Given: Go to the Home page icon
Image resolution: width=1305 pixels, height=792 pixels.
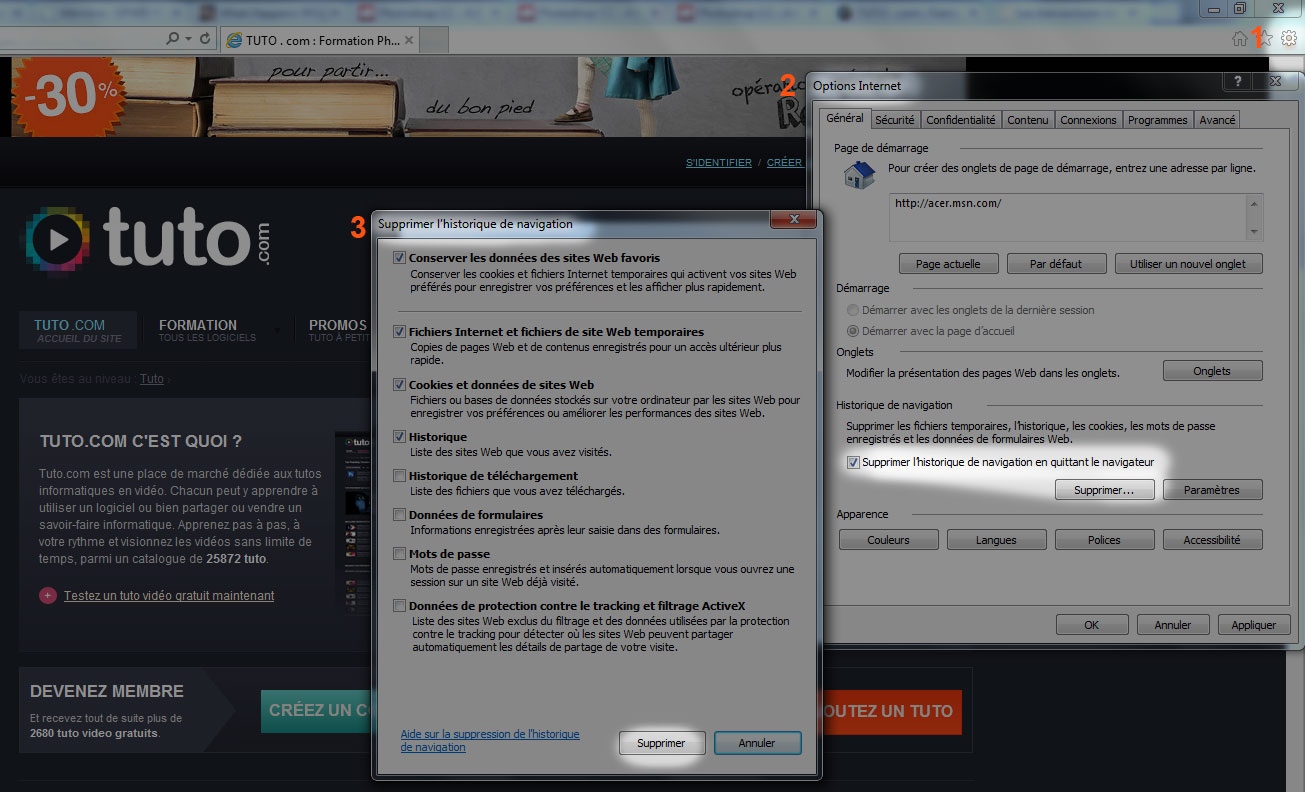Looking at the screenshot, I should click(x=1240, y=39).
